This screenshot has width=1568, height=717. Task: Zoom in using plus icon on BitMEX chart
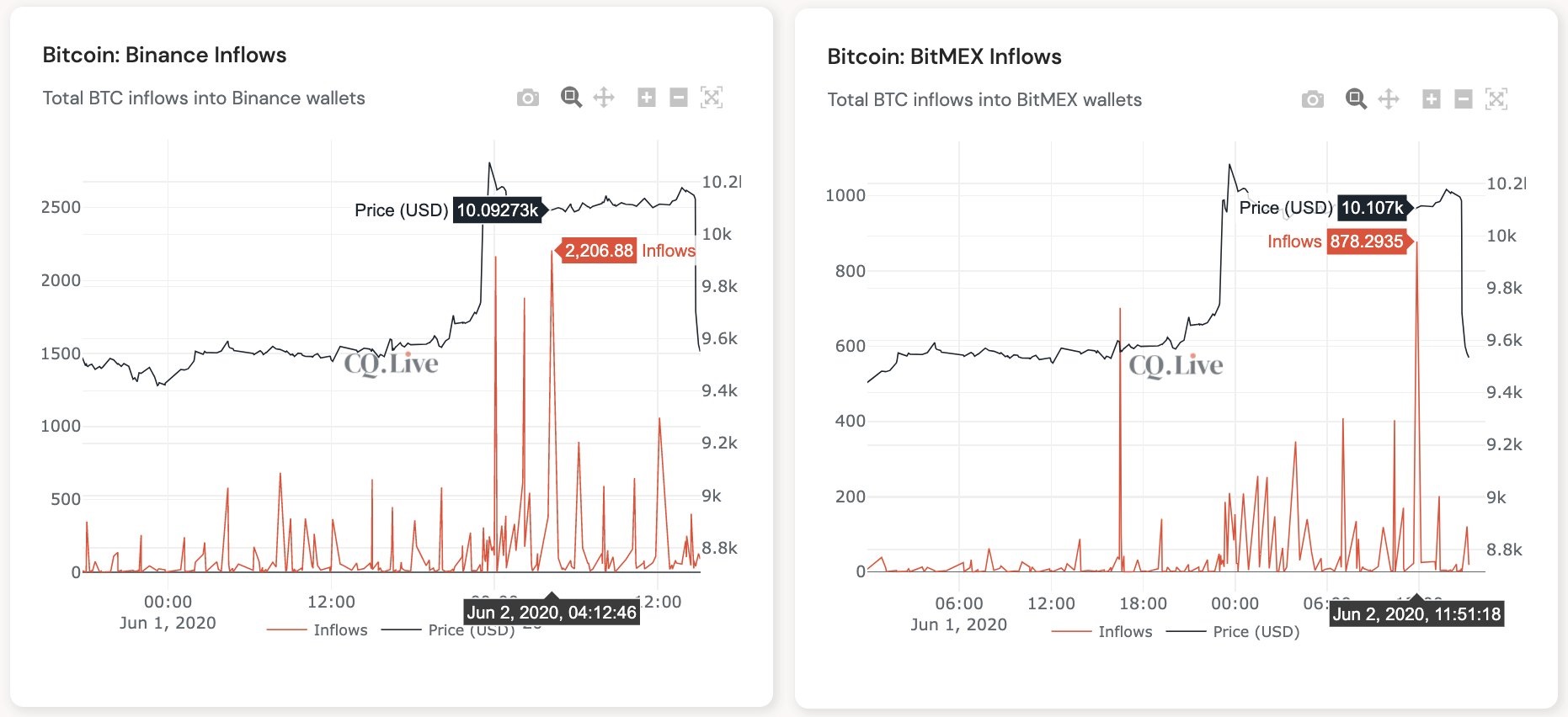coord(1432,99)
